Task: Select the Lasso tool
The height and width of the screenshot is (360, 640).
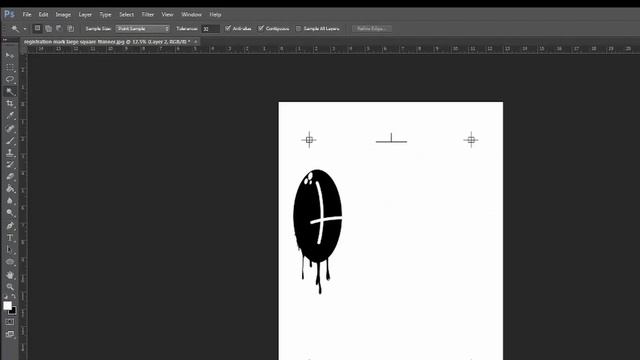Action: [x=10, y=79]
